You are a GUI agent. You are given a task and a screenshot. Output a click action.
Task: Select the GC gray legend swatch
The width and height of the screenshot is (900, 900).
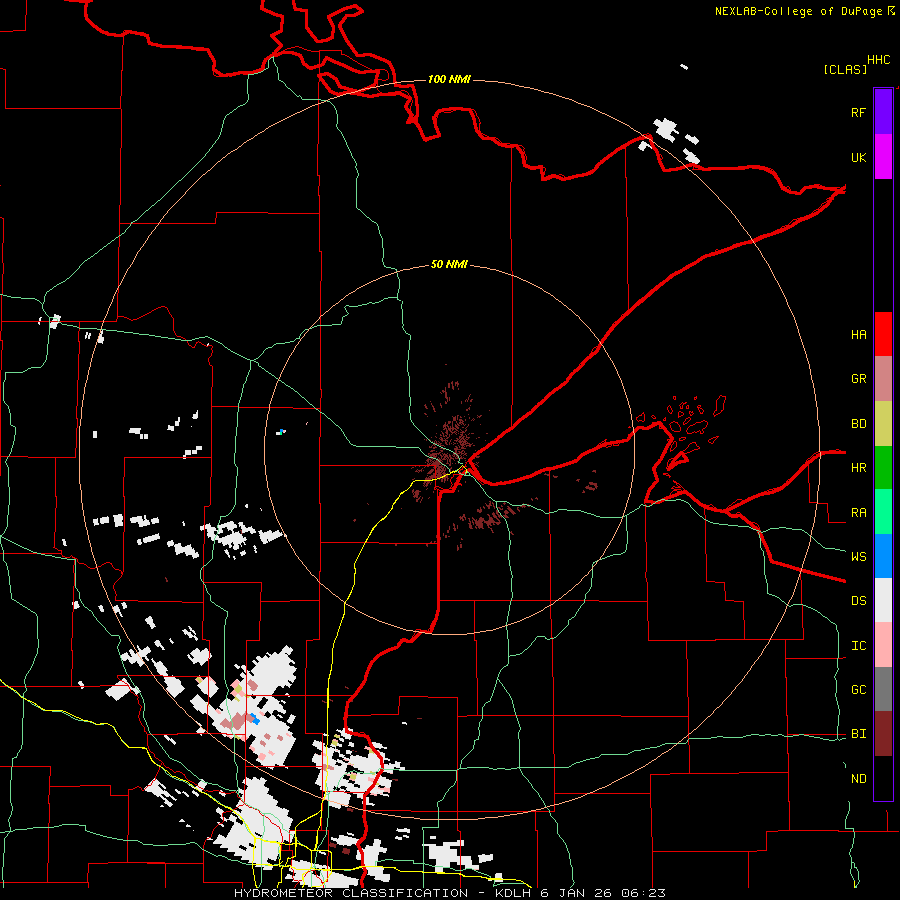pyautogui.click(x=883, y=689)
